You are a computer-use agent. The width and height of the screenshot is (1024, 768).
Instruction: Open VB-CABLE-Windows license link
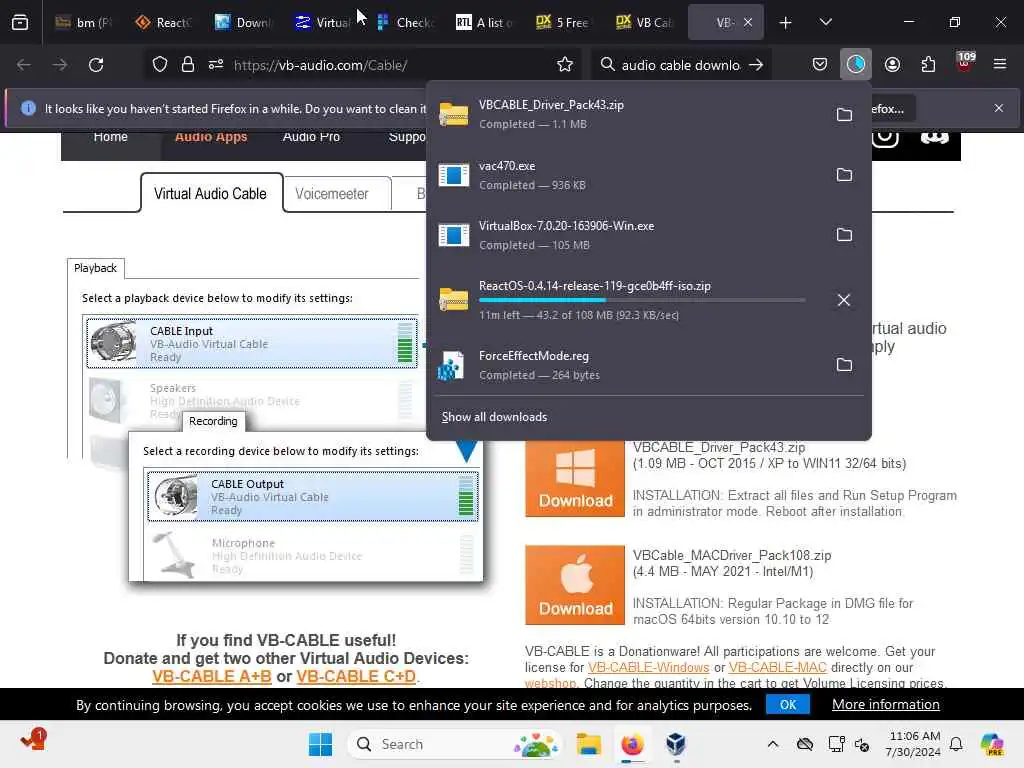pos(648,667)
